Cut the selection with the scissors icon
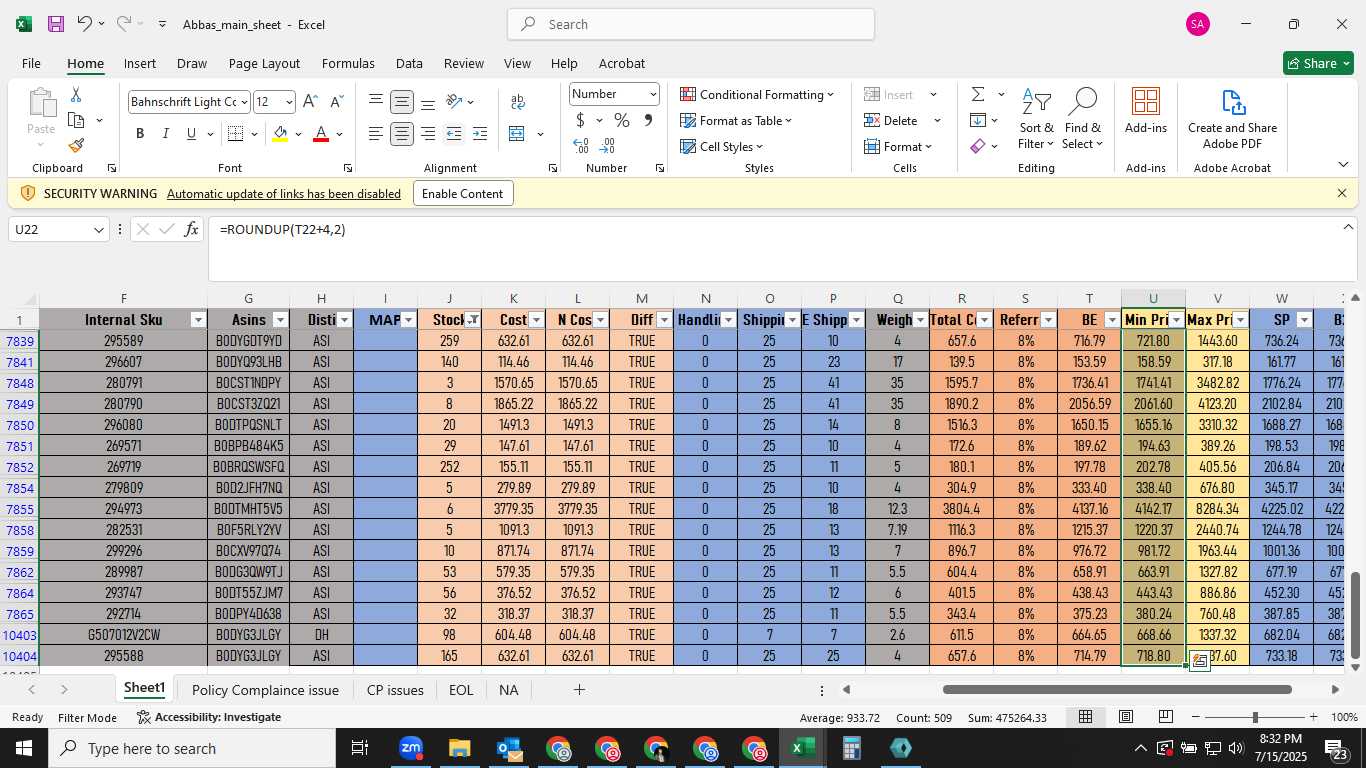 (x=76, y=95)
